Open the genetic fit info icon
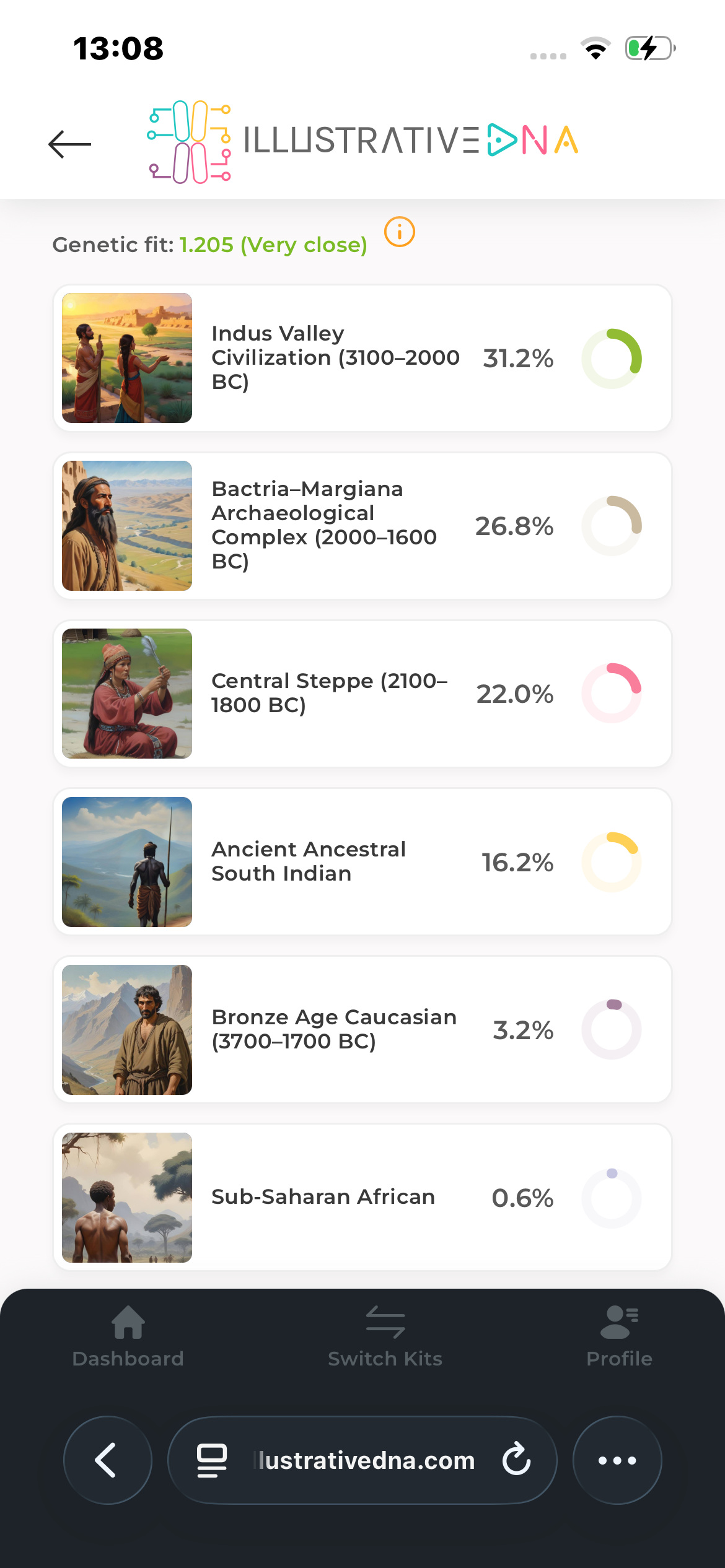Screen dimensions: 725x1568 (x=400, y=232)
